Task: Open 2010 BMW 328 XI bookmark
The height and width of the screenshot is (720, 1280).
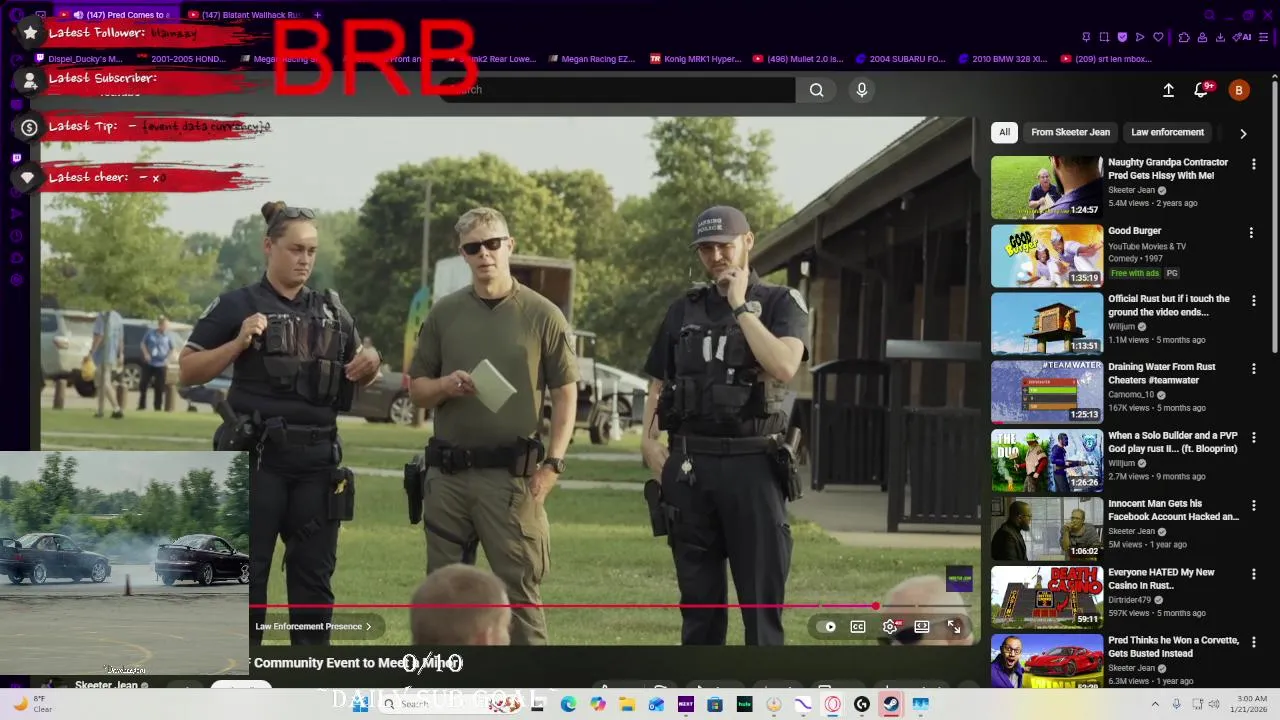Action: point(1002,59)
